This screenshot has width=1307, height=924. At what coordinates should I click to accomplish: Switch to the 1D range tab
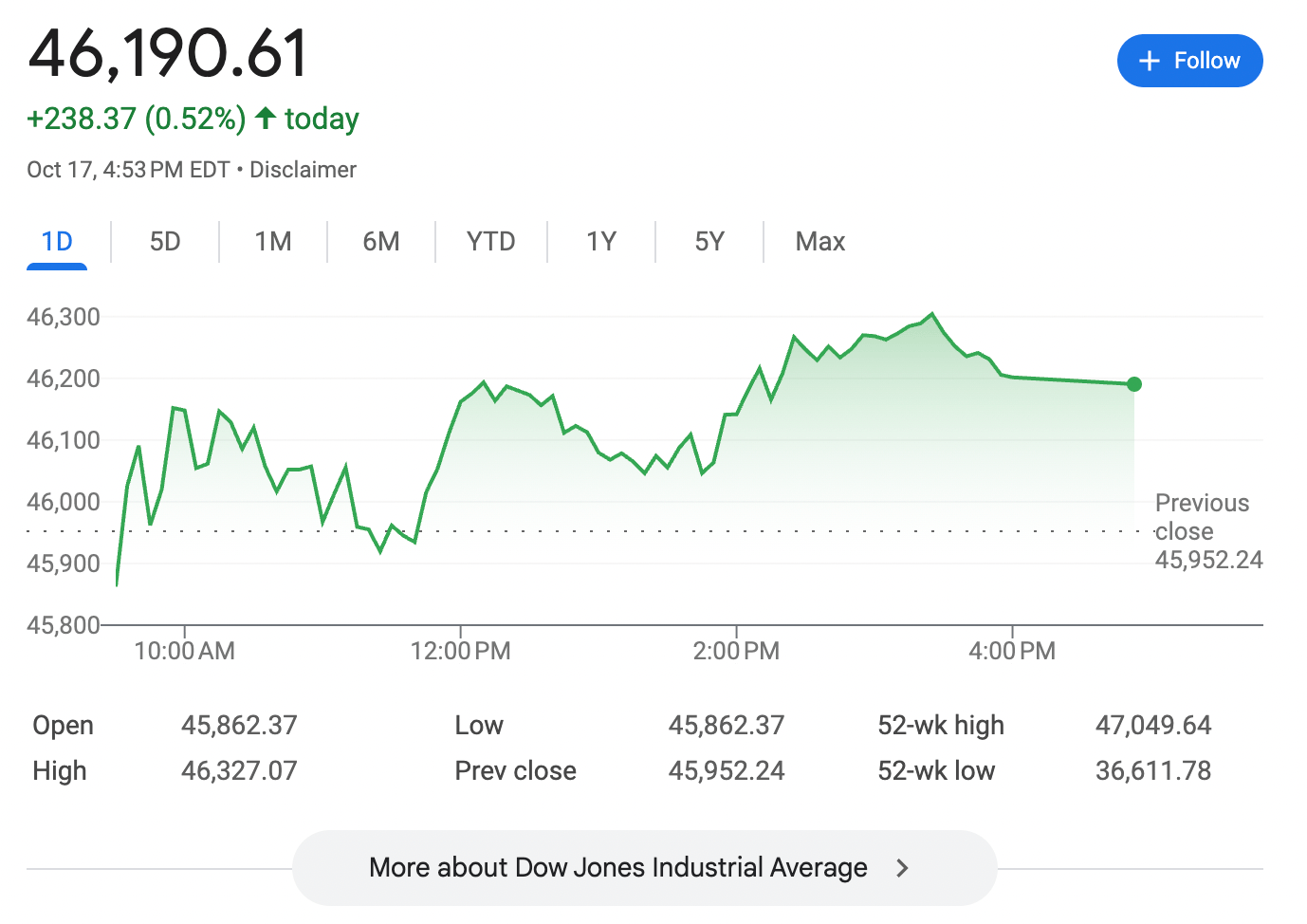point(57,242)
